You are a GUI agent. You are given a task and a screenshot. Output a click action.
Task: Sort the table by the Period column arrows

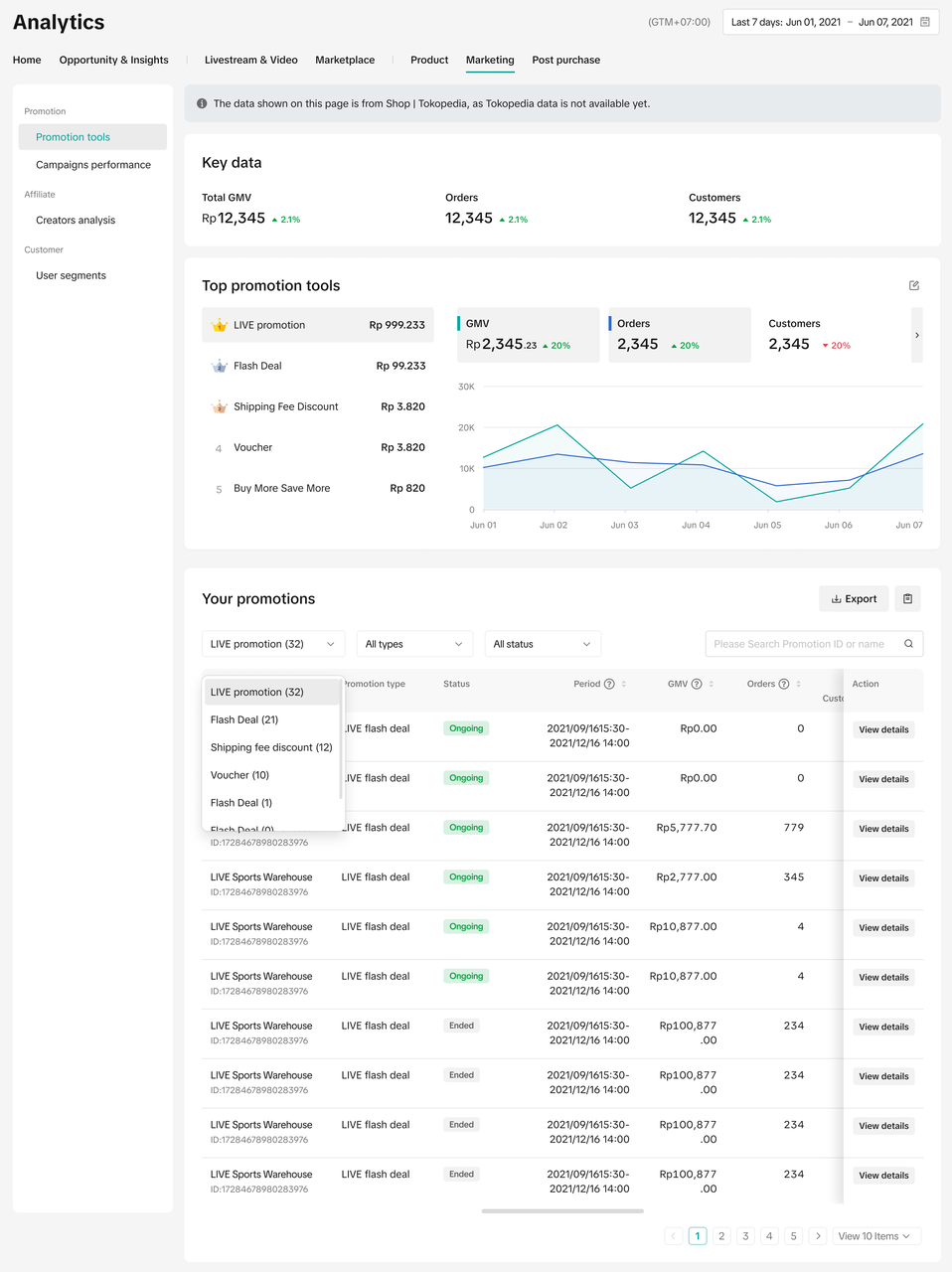tap(624, 684)
